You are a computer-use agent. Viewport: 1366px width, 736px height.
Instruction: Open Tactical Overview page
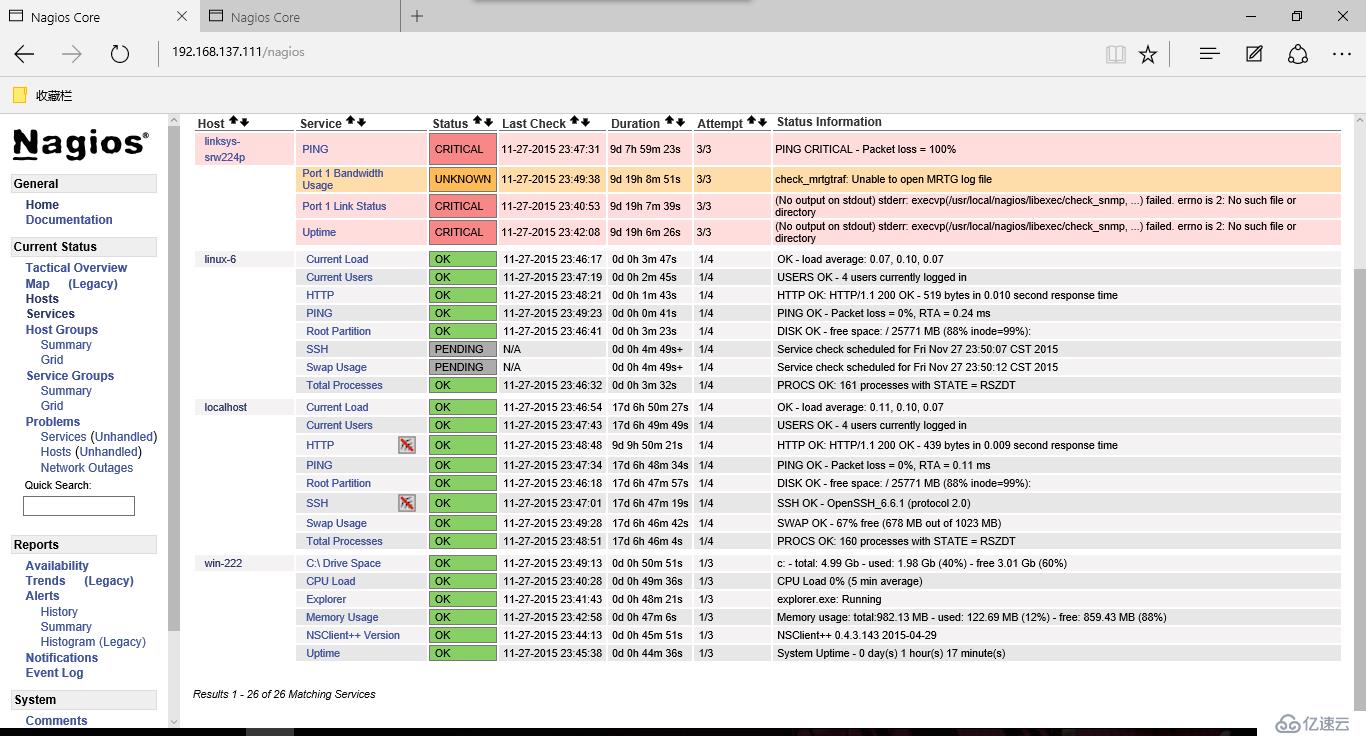[x=76, y=268]
